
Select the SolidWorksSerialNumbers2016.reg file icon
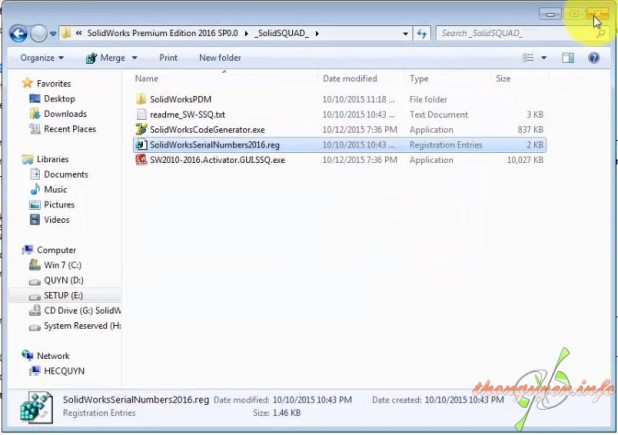[x=141, y=145]
